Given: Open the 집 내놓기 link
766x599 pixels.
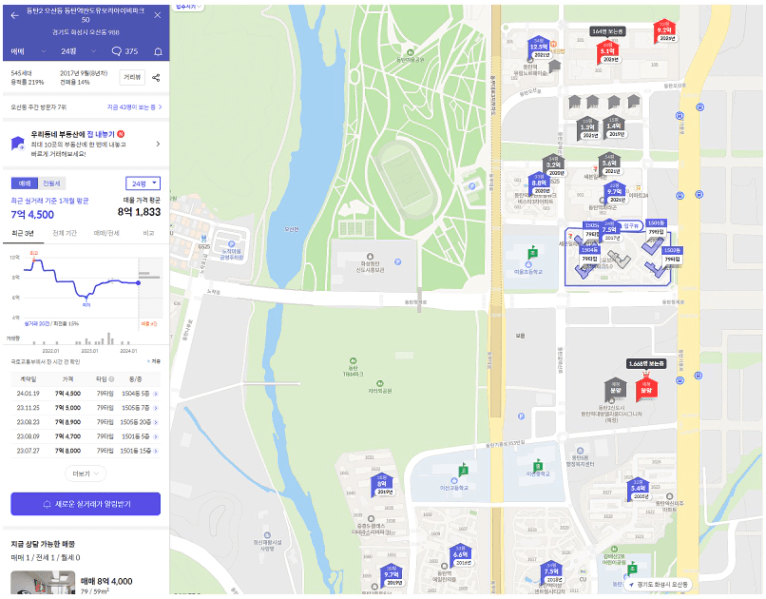Looking at the screenshot, I should 101,134.
